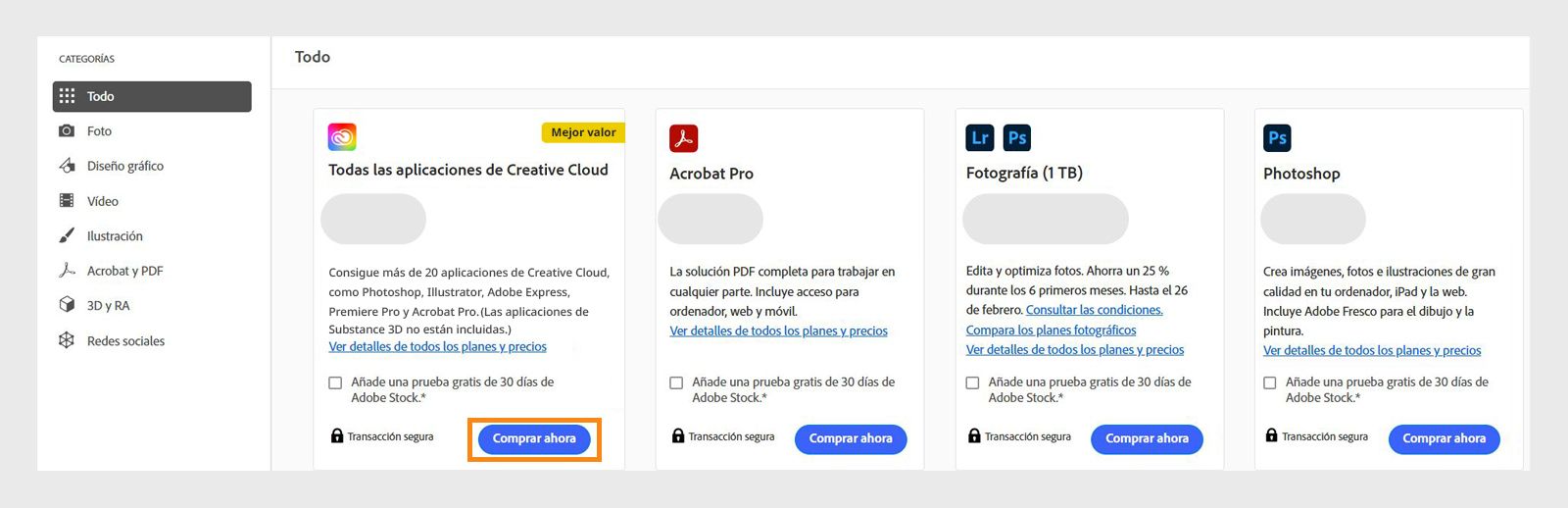Click the camera icon beside Foto

(67, 130)
